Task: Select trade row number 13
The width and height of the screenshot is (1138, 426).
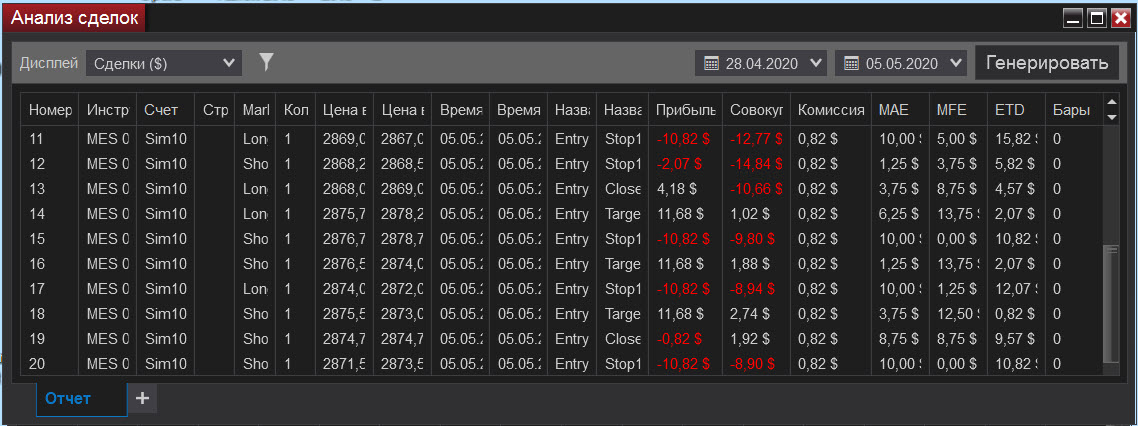Action: coord(562,189)
